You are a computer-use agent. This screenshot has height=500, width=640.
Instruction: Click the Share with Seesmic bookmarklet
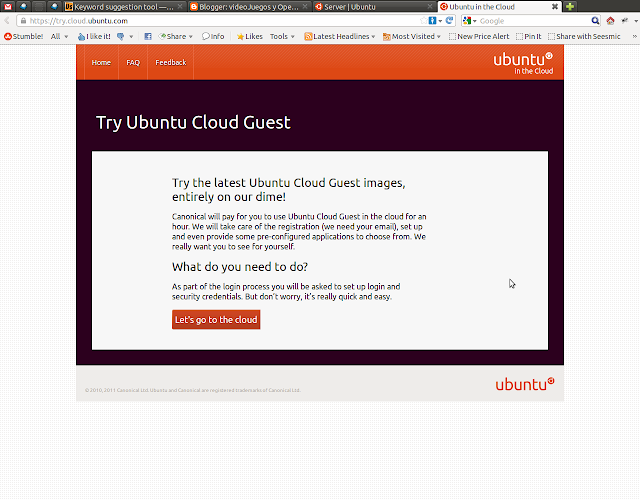[584, 36]
